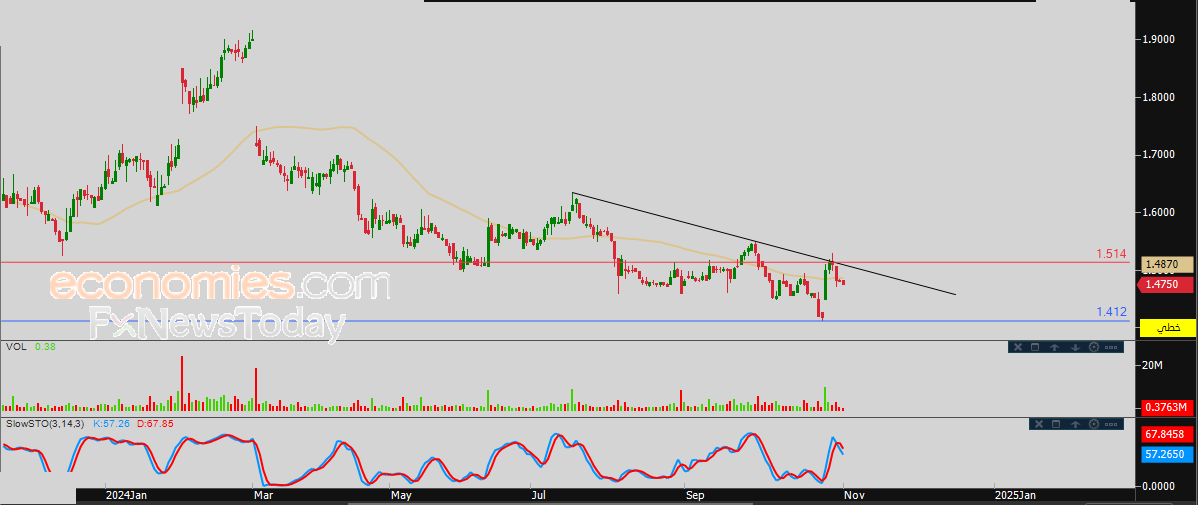1198x505 pixels.
Task: Close the SlowSTO indicator panel
Action: (x=1039, y=424)
